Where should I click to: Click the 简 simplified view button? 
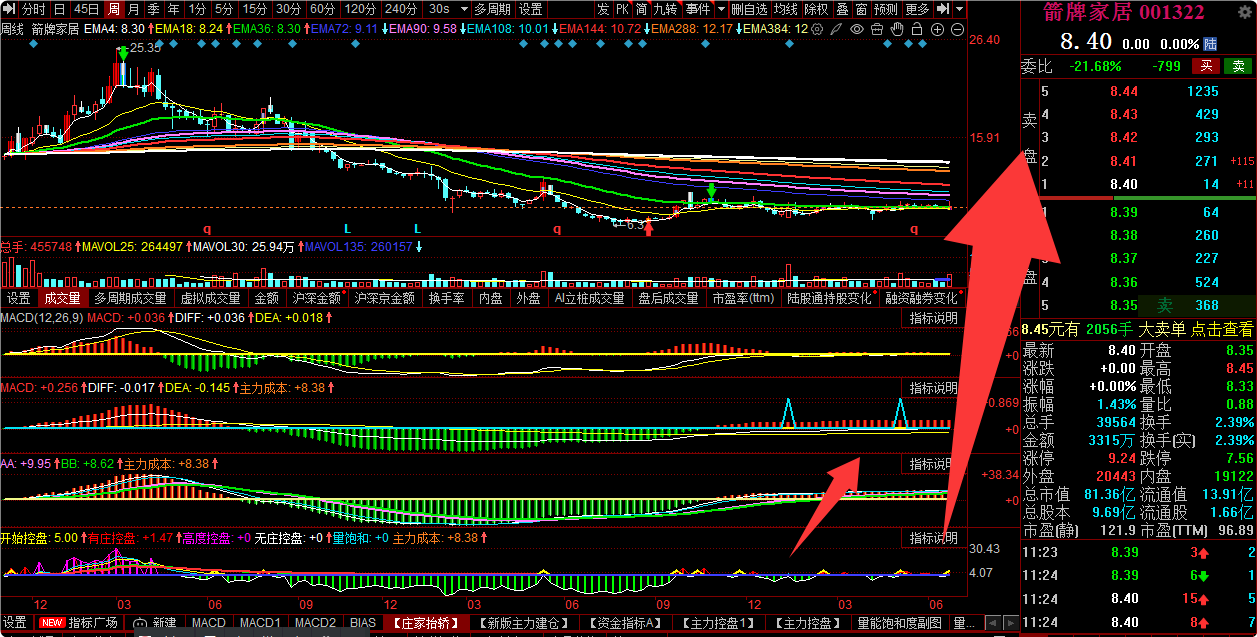(x=642, y=9)
